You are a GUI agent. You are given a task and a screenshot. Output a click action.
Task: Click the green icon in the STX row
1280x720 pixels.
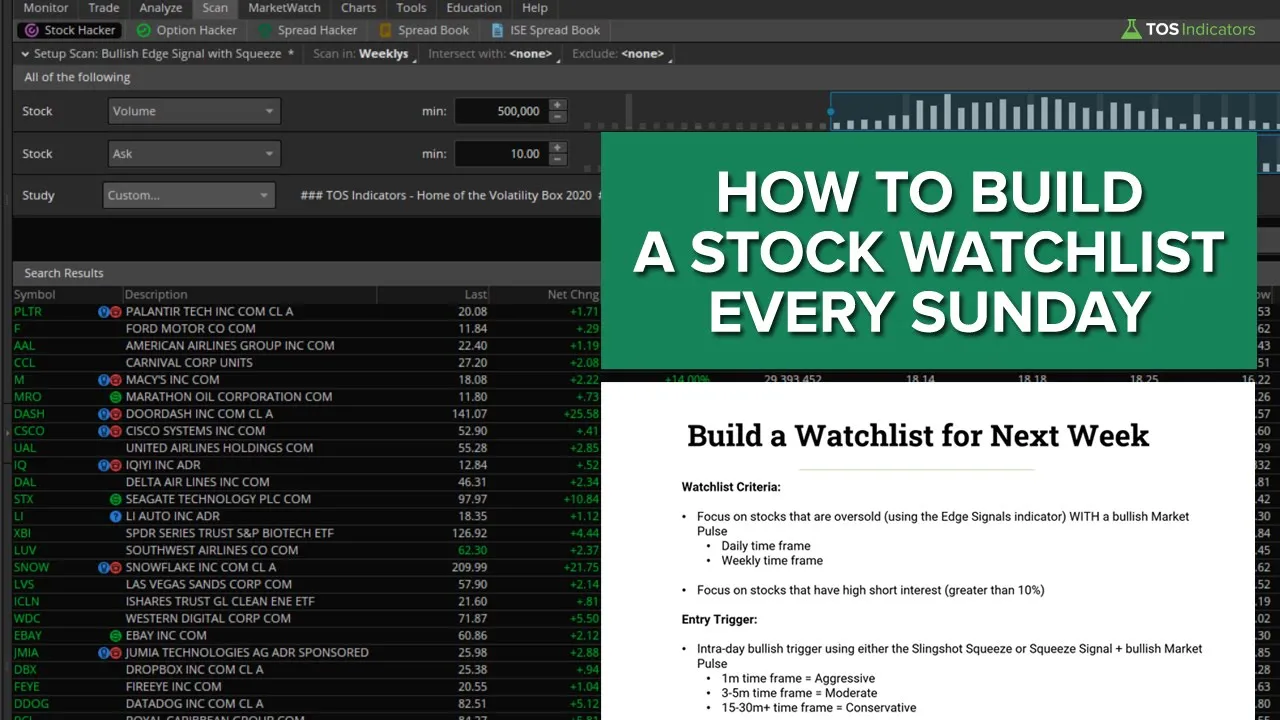(115, 499)
